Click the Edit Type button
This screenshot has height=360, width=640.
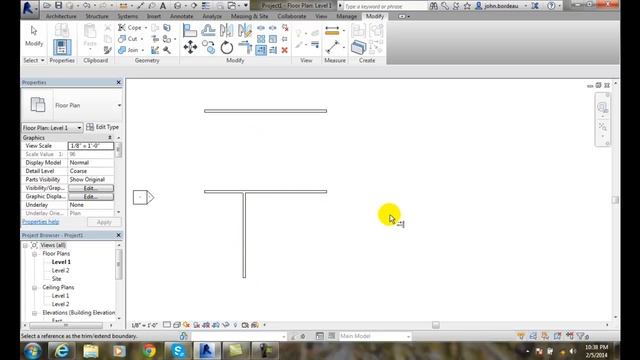pyautogui.click(x=102, y=127)
